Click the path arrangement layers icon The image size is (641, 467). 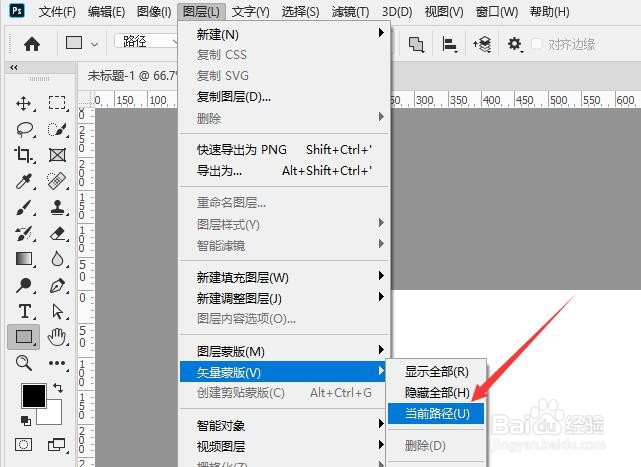tap(482, 44)
